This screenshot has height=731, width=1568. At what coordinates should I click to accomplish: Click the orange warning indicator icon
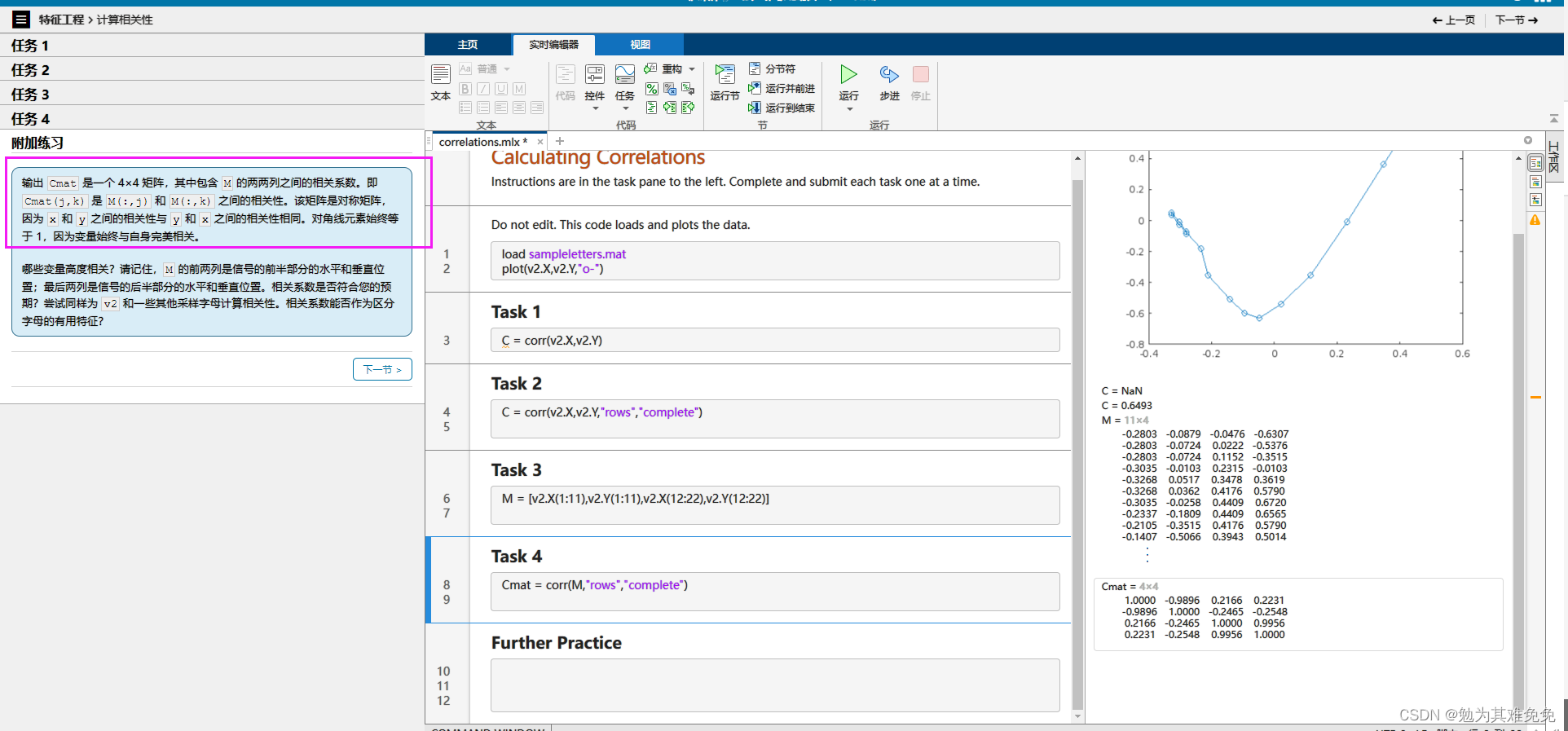1535,220
